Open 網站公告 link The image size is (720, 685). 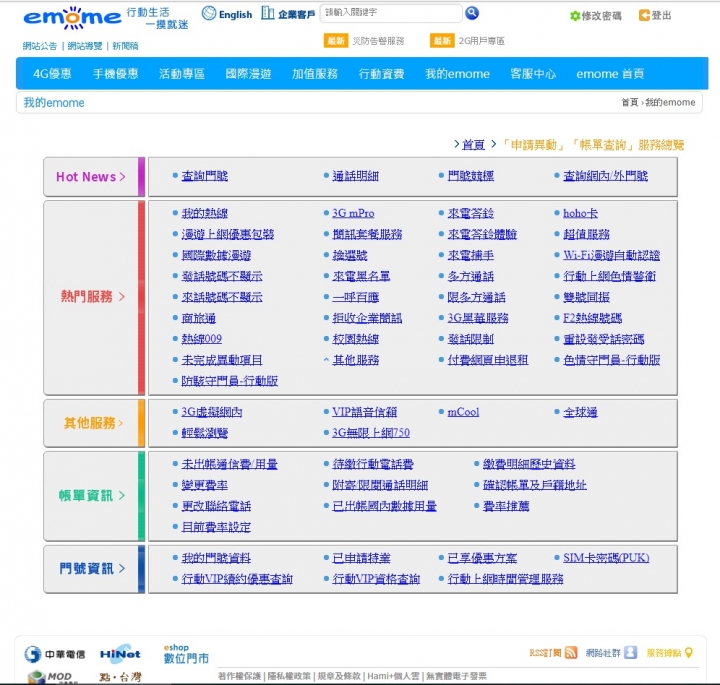(40, 46)
